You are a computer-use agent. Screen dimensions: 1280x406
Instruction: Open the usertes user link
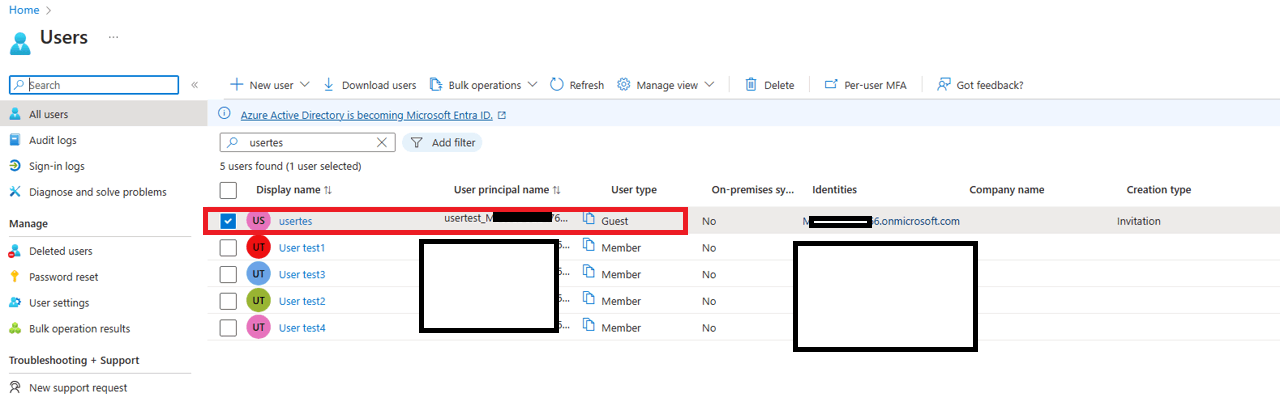295,221
